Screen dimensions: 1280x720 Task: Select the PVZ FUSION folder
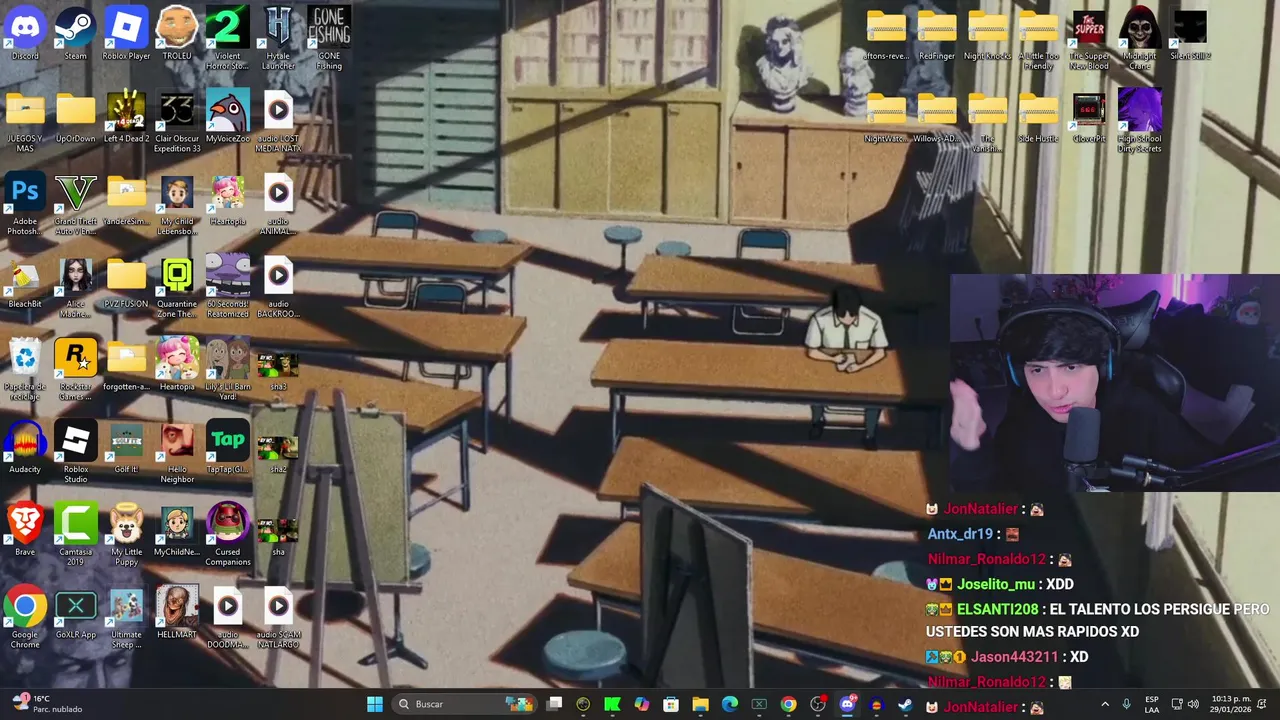coord(126,282)
